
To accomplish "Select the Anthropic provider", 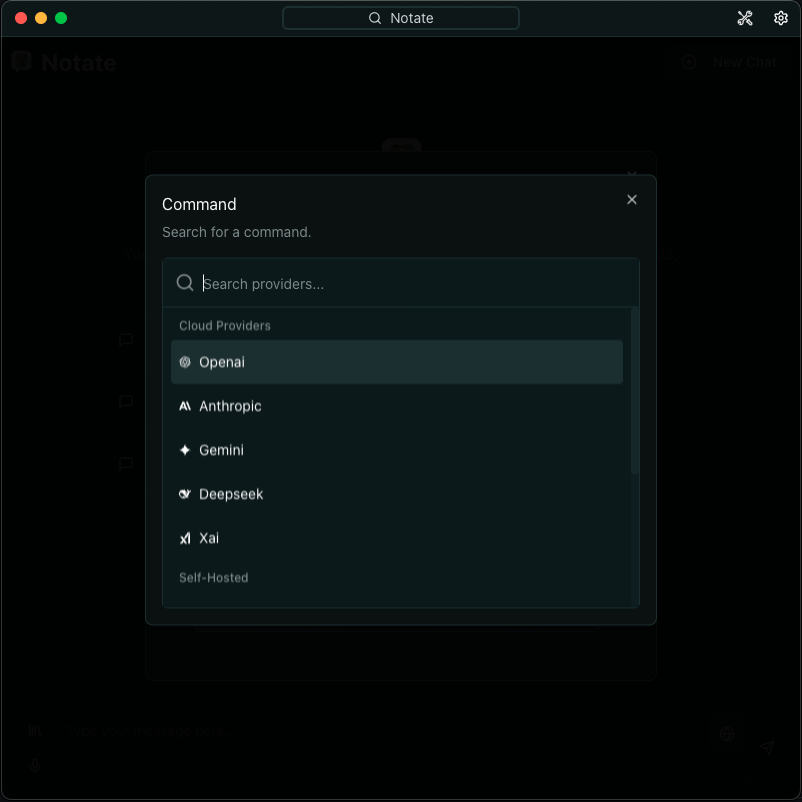I will point(396,406).
